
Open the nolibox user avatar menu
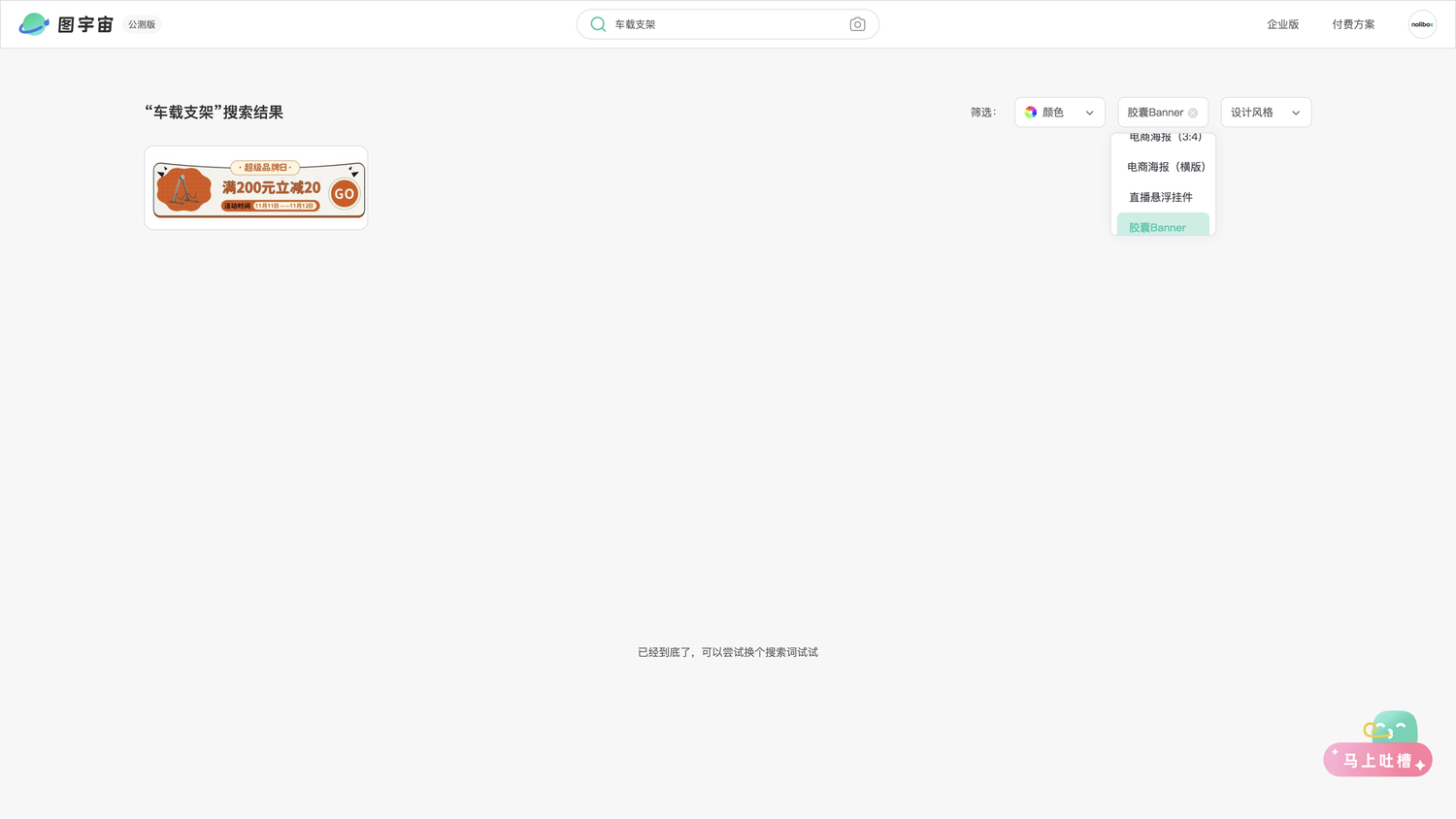(1422, 24)
